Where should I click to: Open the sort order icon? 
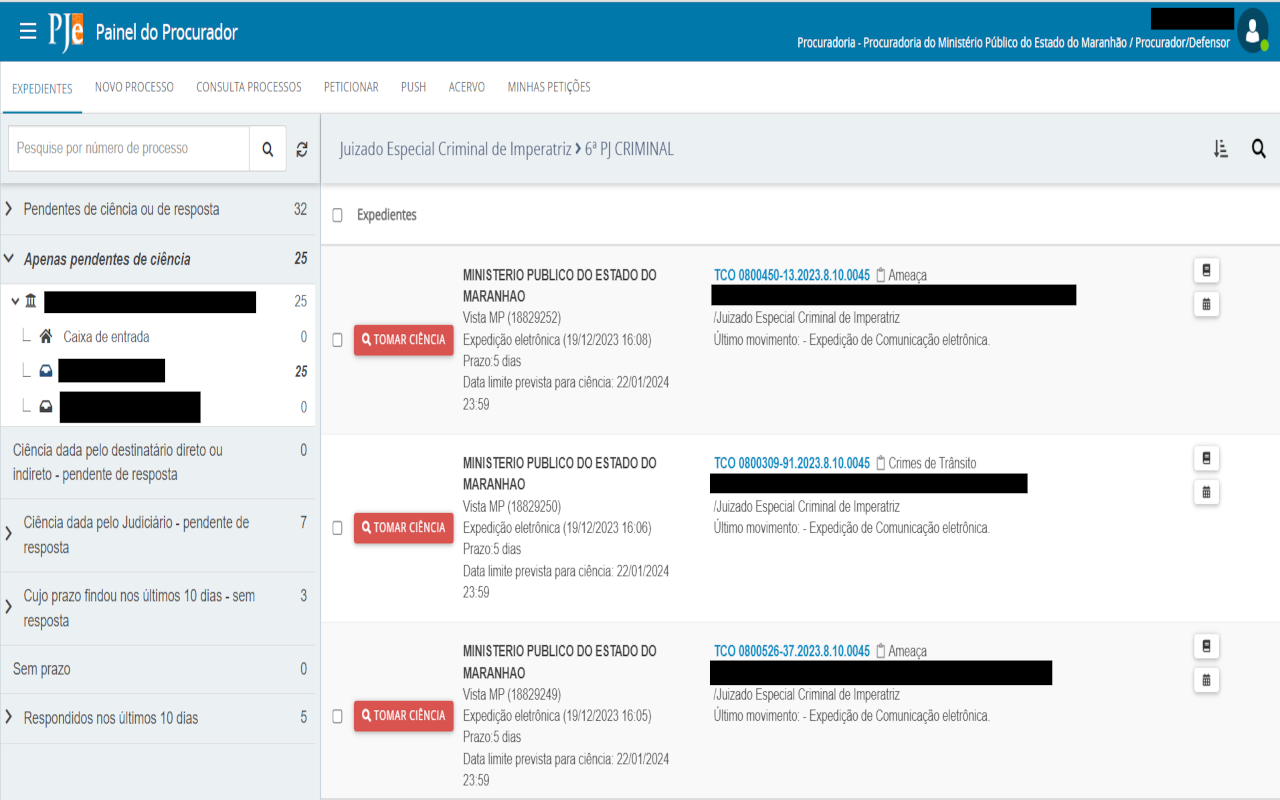pyautogui.click(x=1220, y=149)
